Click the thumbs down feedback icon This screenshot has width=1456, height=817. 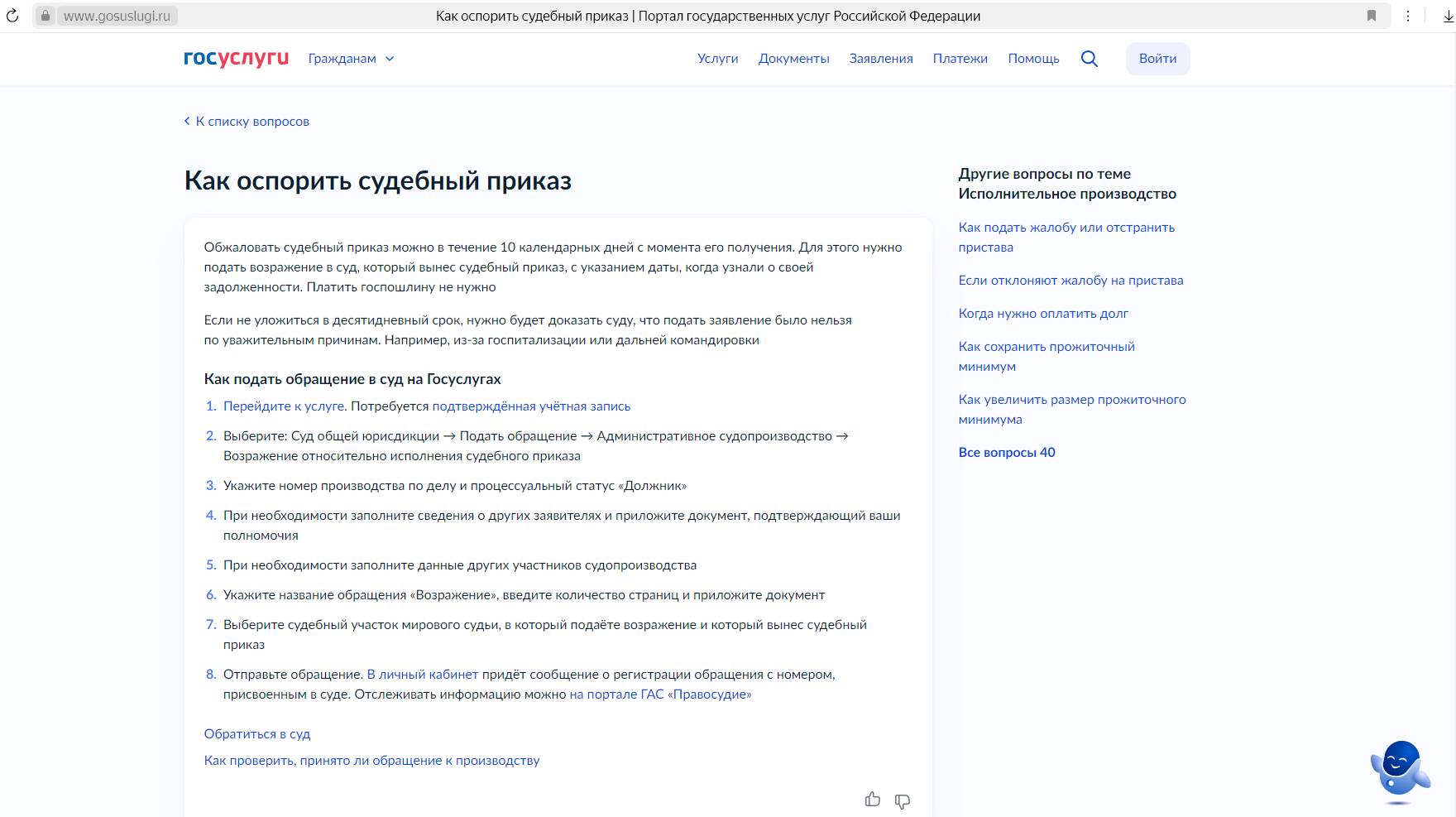(903, 800)
